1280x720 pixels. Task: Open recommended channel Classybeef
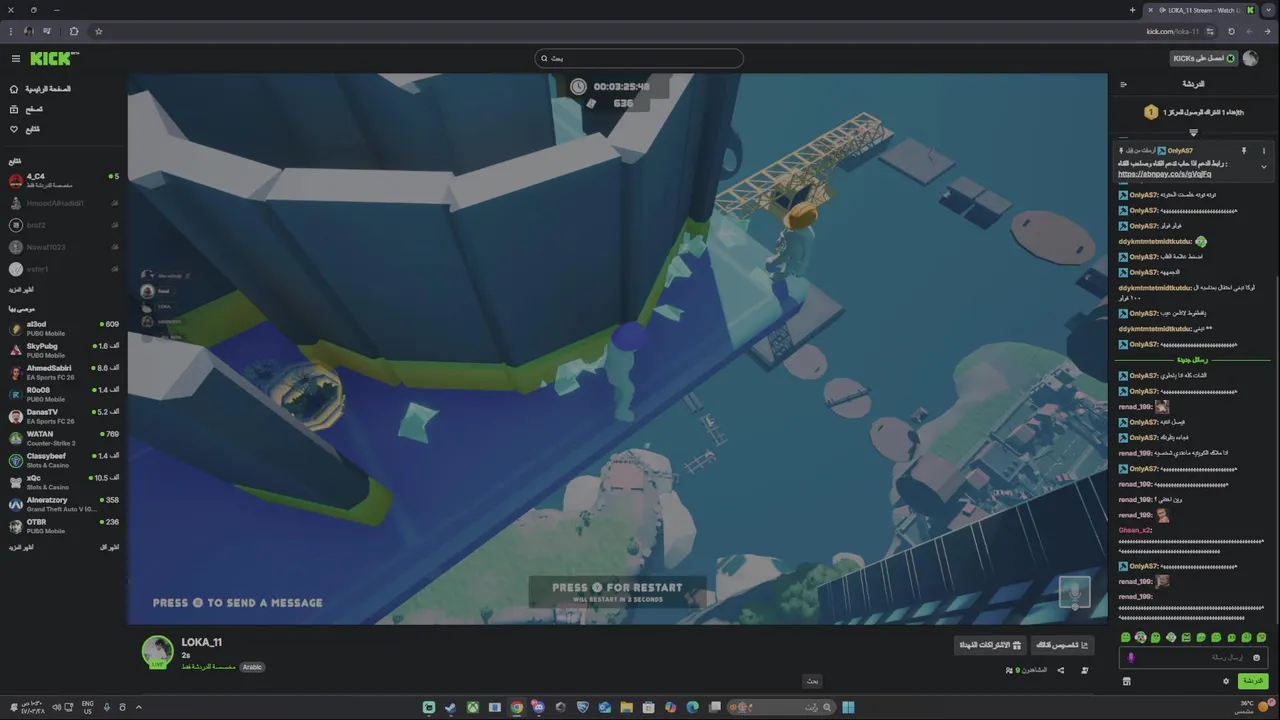click(x=63, y=460)
